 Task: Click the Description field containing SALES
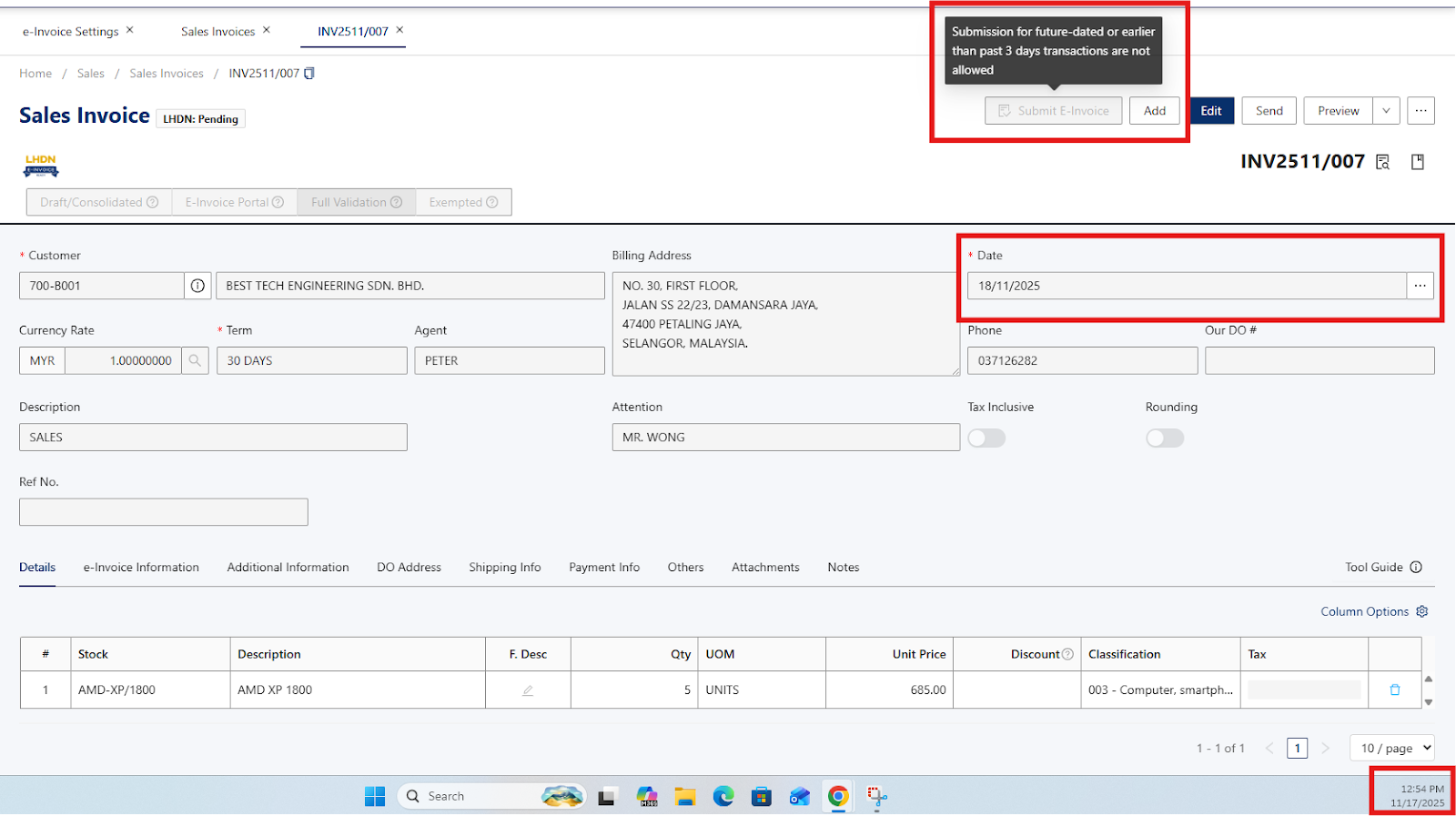tap(213, 438)
